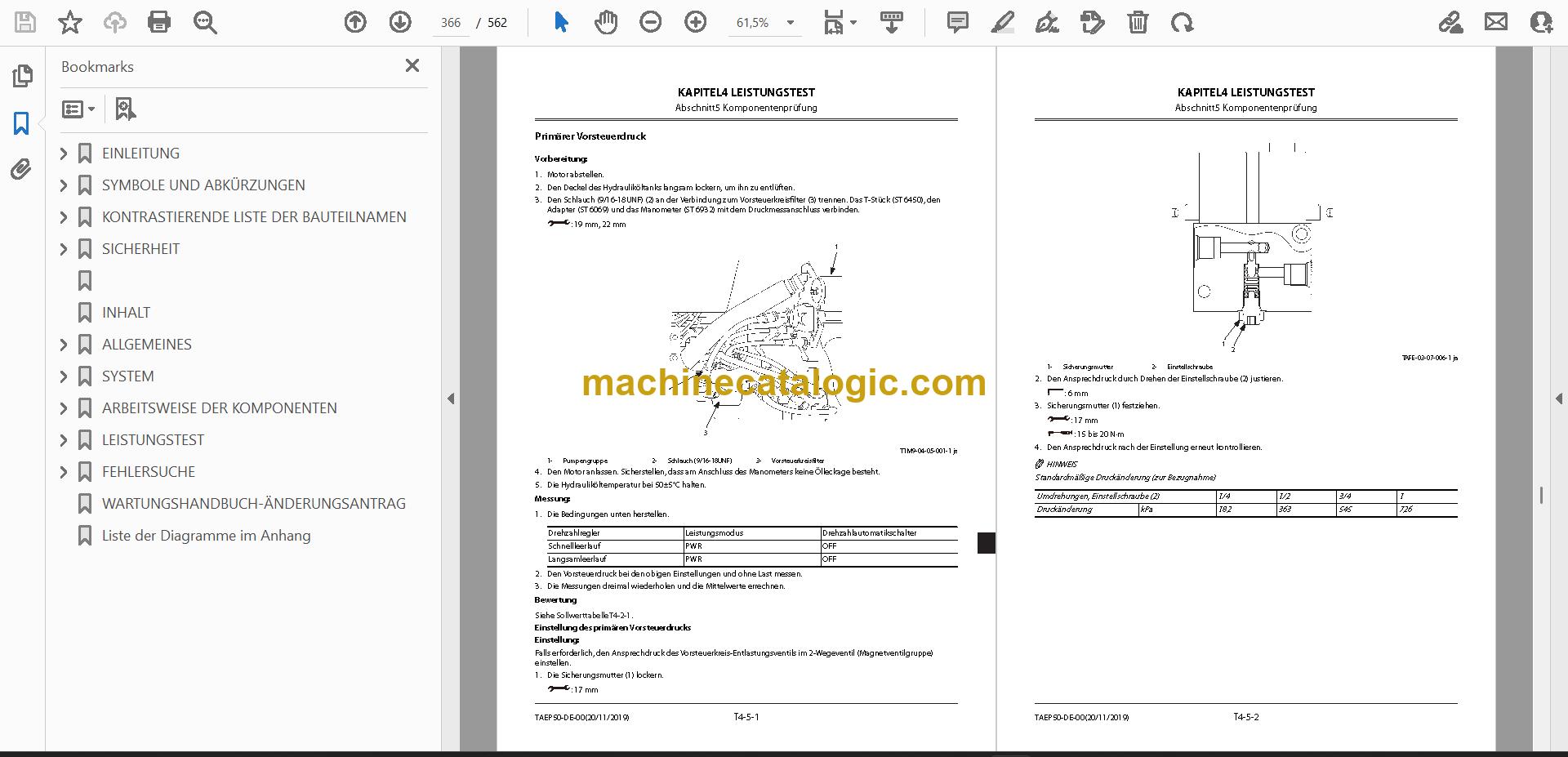Image resolution: width=1568 pixels, height=757 pixels.
Task: Jump to Liste der Diagramme im Anhang
Action: [x=206, y=536]
